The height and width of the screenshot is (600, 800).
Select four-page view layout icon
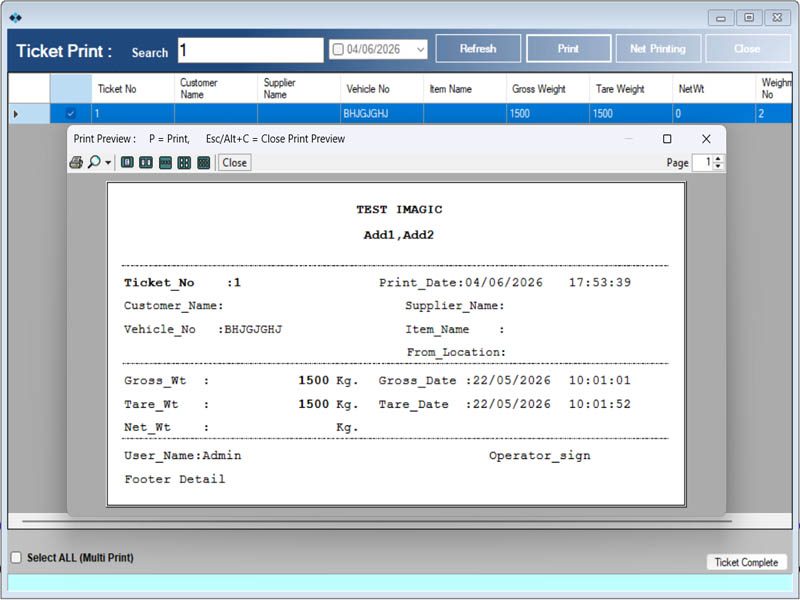184,163
